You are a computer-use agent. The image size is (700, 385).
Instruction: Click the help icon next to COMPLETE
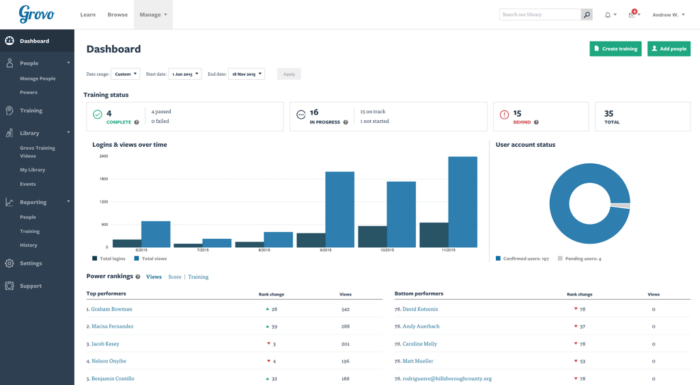(x=137, y=122)
